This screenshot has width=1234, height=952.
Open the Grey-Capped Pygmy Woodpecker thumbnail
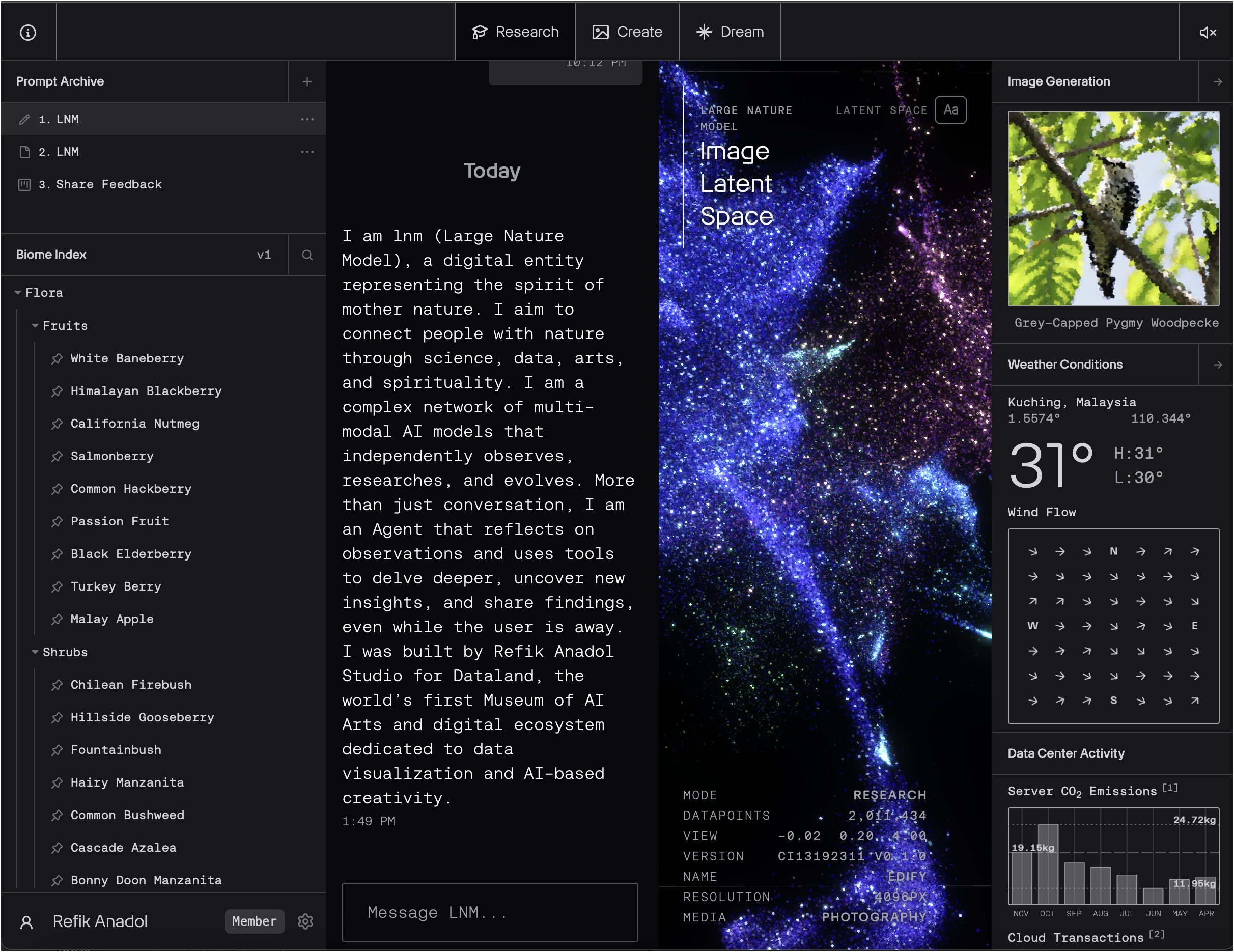[x=1113, y=209]
